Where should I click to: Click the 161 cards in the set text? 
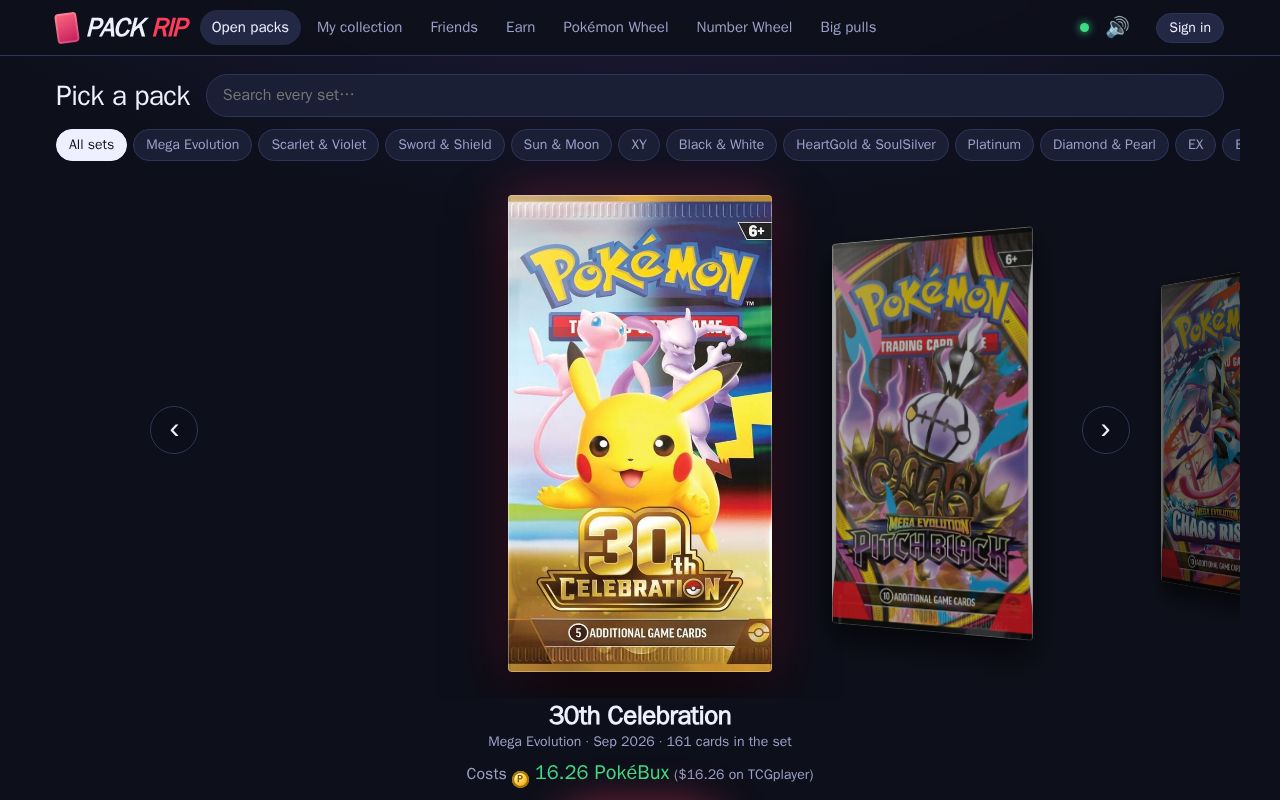[729, 742]
